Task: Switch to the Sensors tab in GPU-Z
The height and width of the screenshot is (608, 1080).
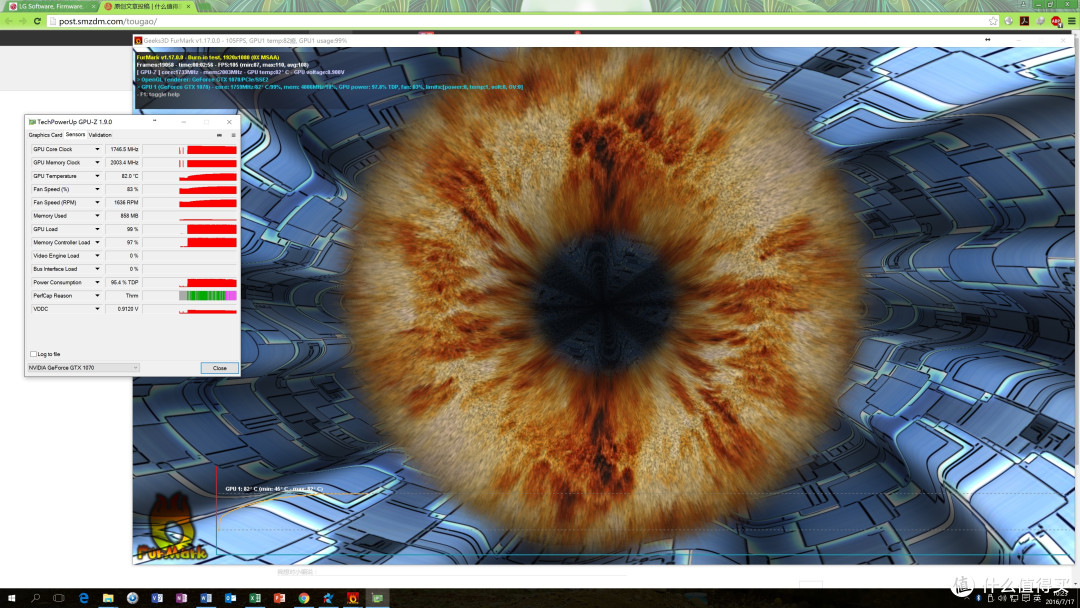Action: pos(75,135)
